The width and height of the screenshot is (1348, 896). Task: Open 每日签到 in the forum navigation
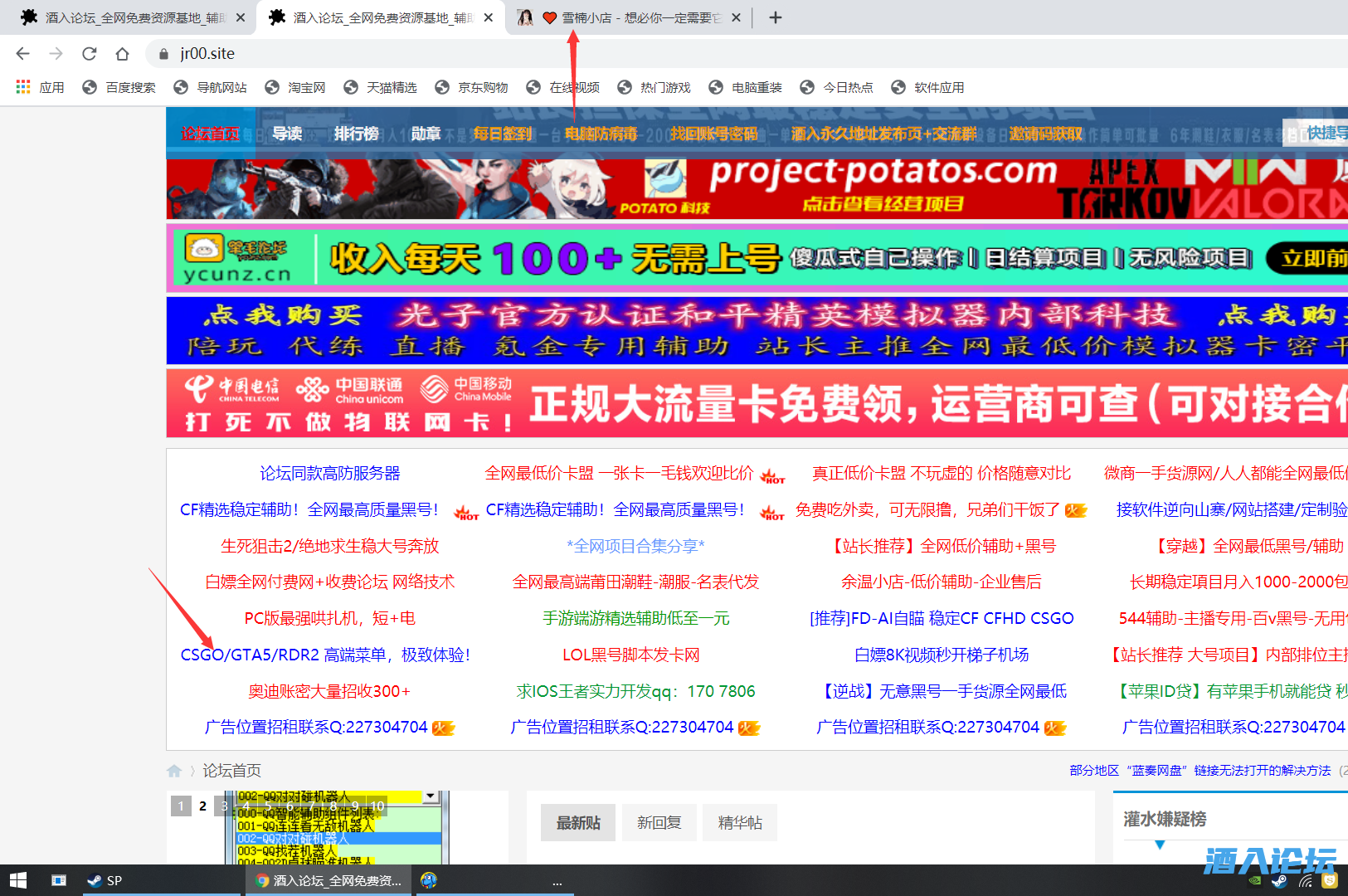(x=503, y=134)
